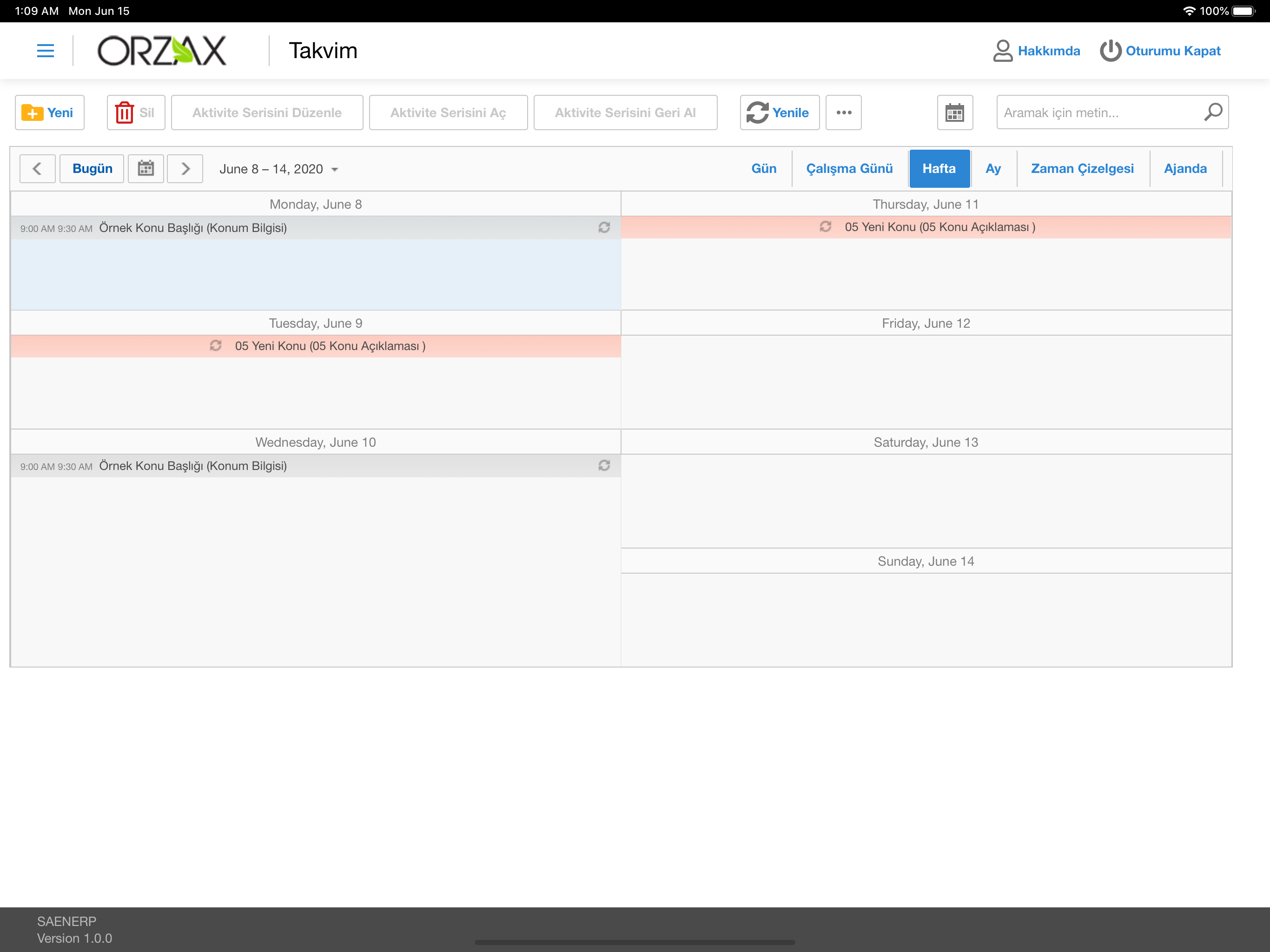Viewport: 1270px width, 952px height.
Task: Create a new event with Yeni
Action: (49, 112)
